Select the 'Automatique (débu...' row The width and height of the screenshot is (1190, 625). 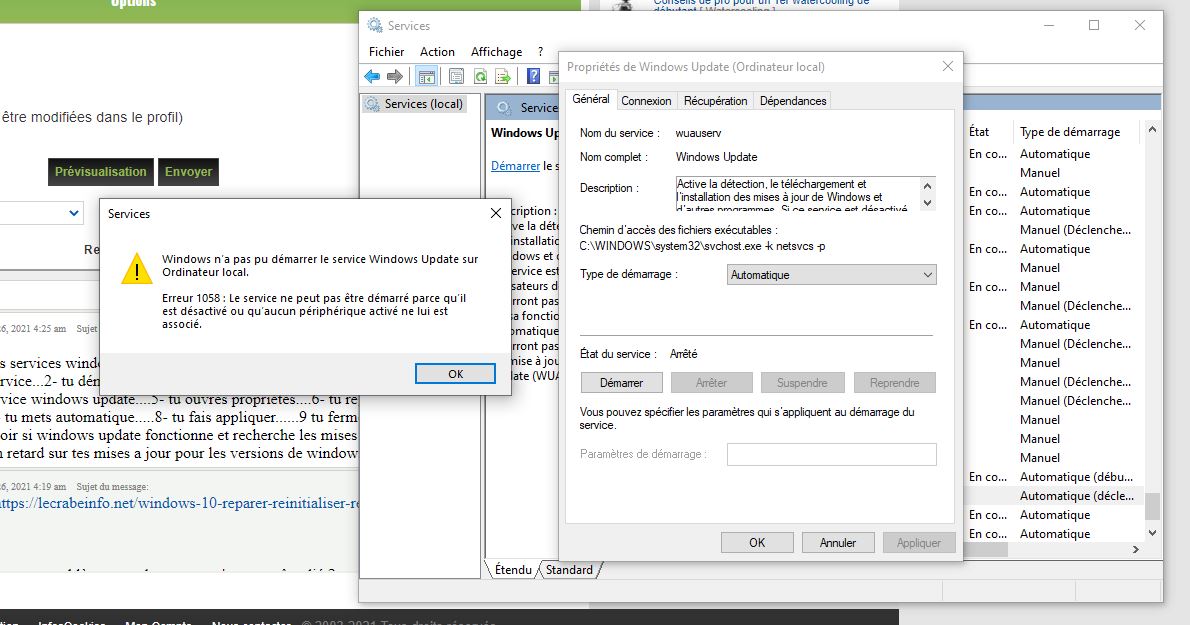[x=1055, y=477]
